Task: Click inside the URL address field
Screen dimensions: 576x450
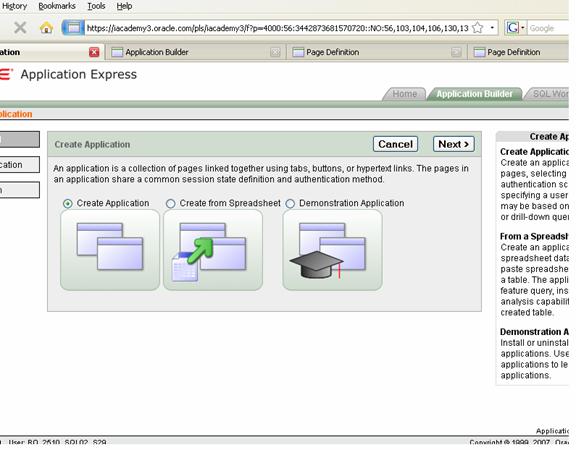Action: 277,28
